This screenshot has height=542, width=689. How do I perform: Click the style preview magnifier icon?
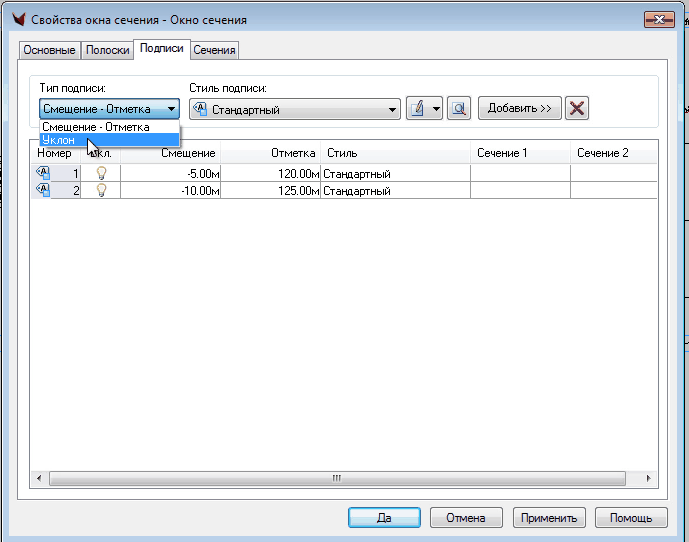click(x=459, y=109)
